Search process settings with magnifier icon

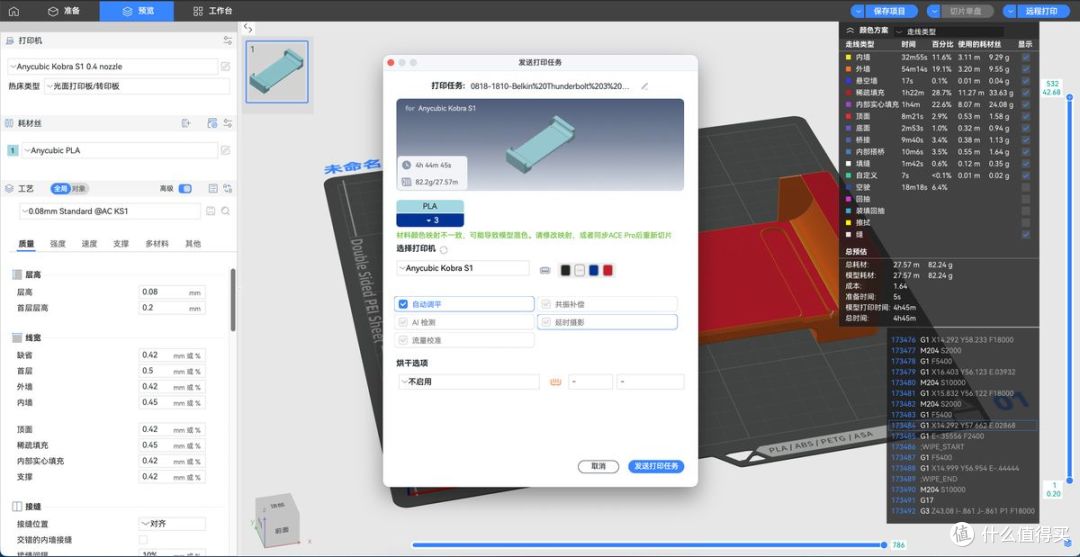point(225,211)
